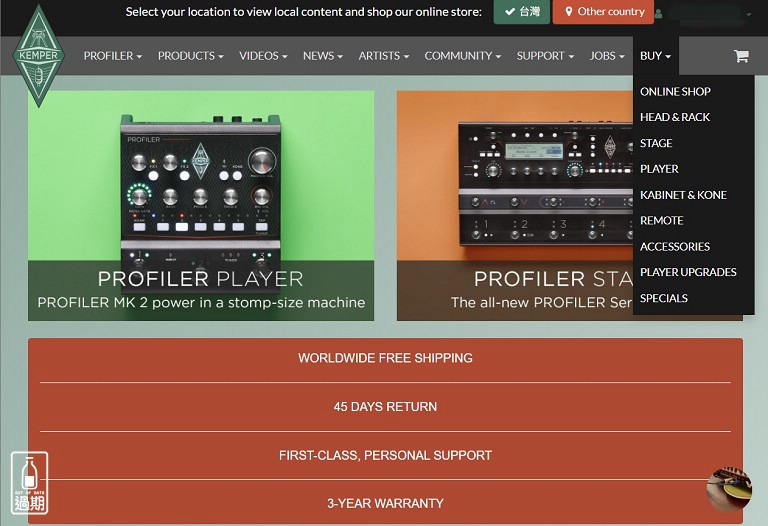Open the VIDEOS dropdown

click(263, 56)
